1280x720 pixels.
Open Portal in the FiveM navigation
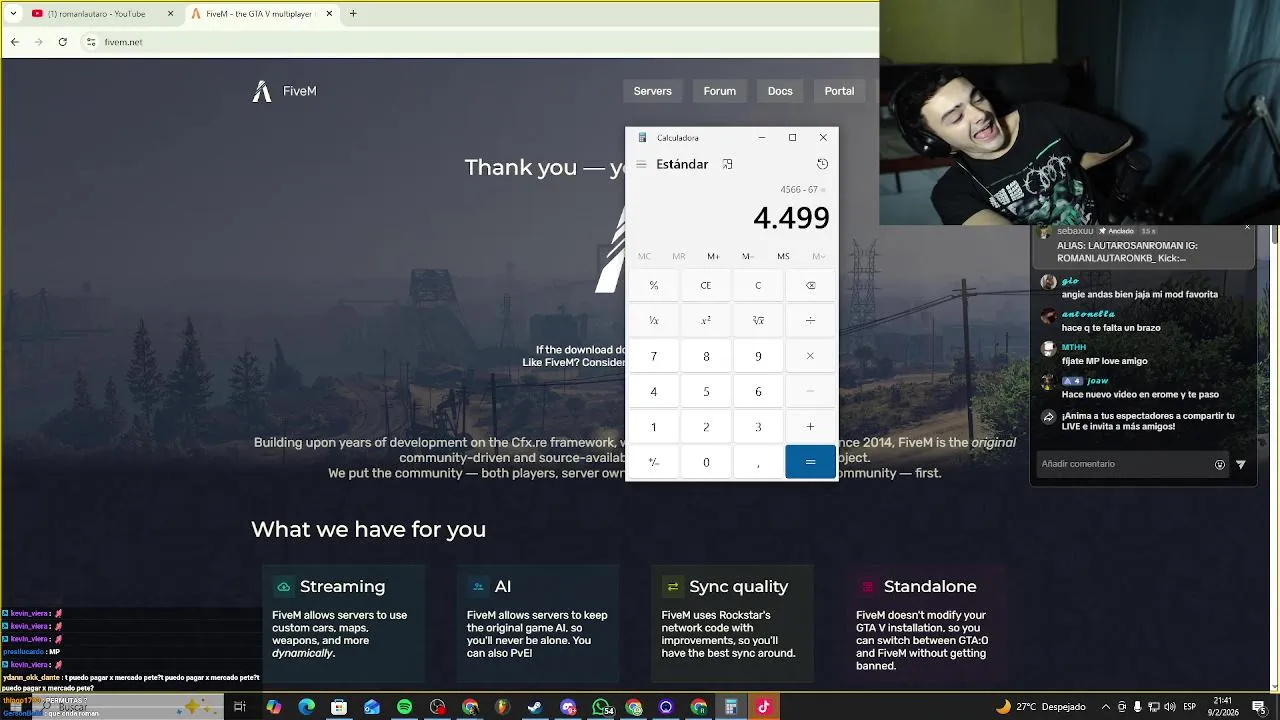pyautogui.click(x=839, y=91)
